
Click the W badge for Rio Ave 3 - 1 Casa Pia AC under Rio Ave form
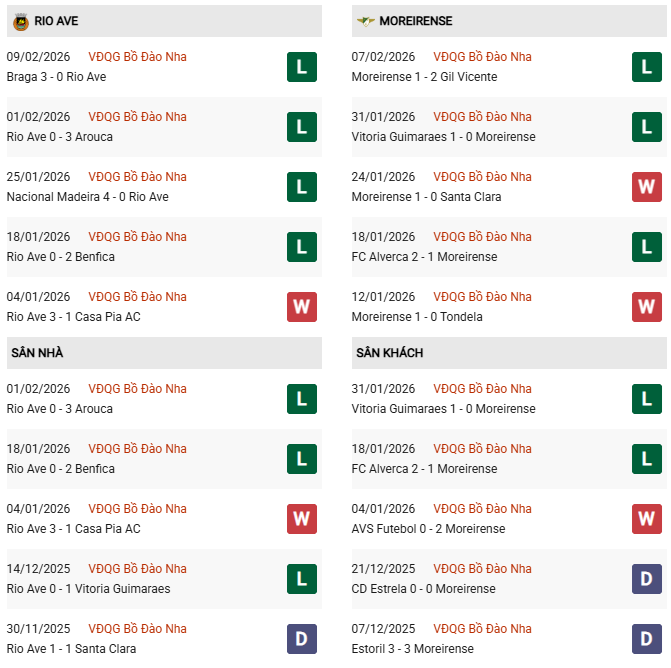pos(301,307)
